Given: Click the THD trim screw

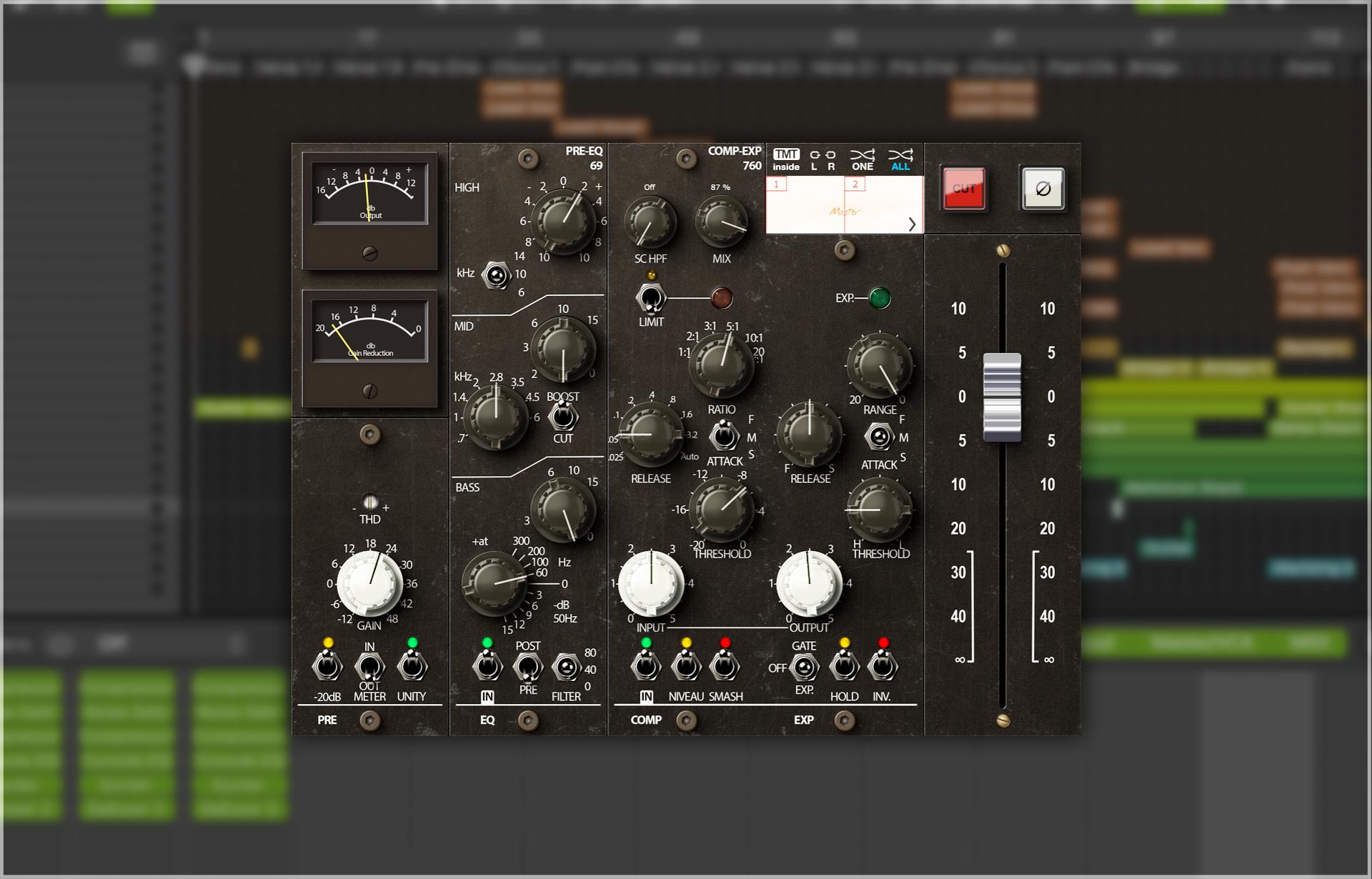Looking at the screenshot, I should click(369, 502).
